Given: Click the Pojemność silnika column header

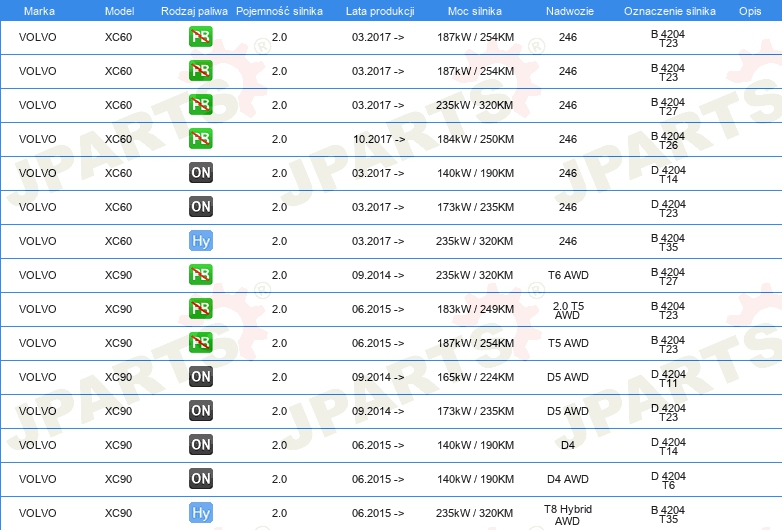Looking at the screenshot, I should click(x=279, y=11).
